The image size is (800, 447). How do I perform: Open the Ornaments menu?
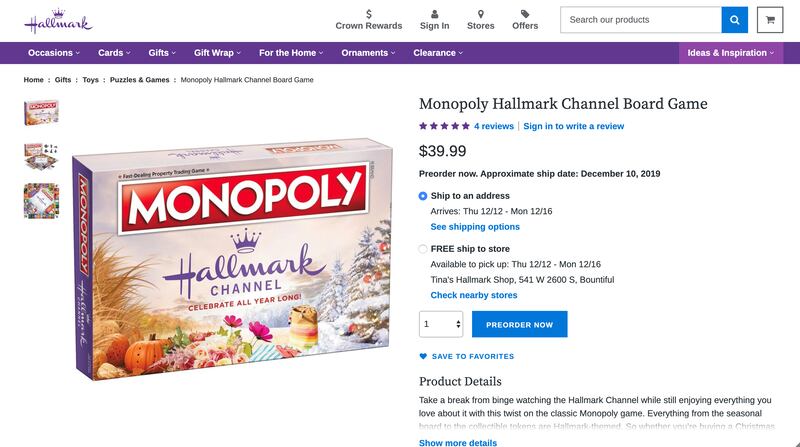point(368,53)
